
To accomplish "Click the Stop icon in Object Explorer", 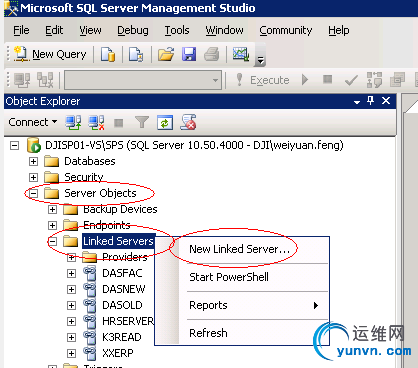I will [x=119, y=123].
